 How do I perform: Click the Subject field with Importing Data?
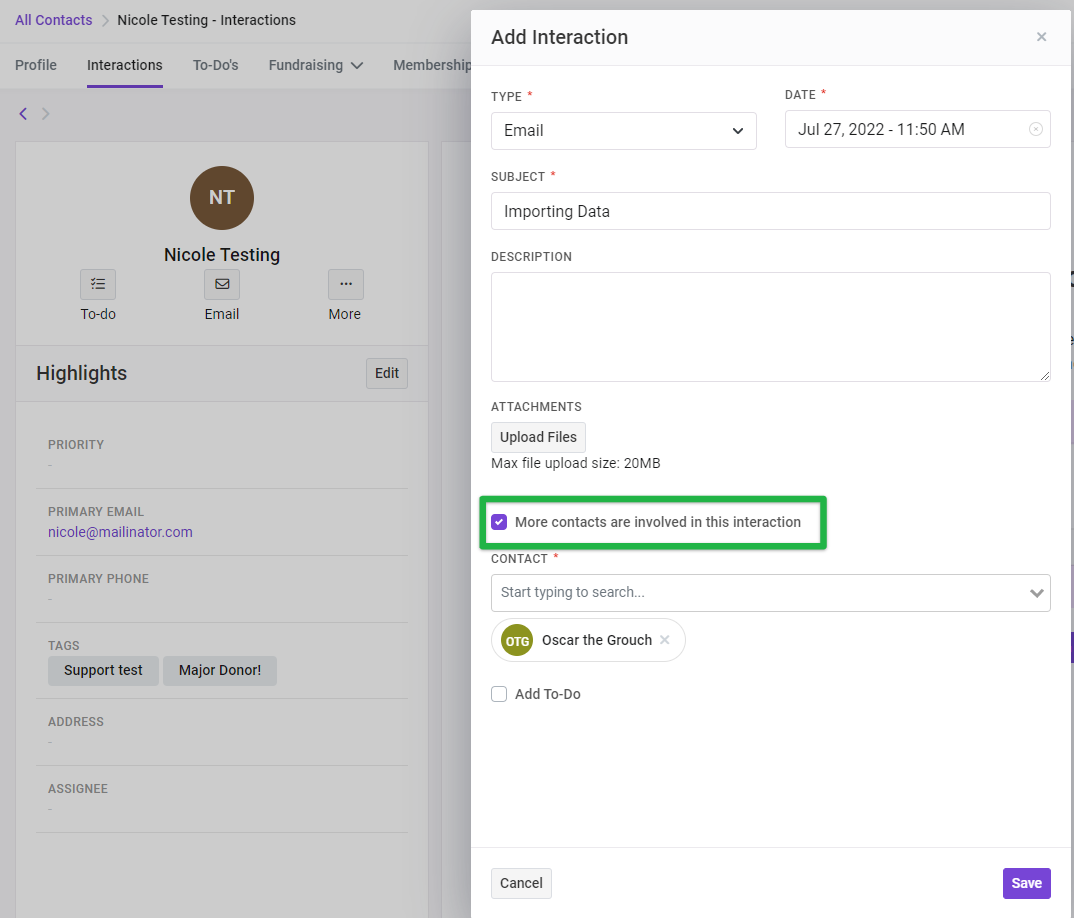click(x=771, y=211)
